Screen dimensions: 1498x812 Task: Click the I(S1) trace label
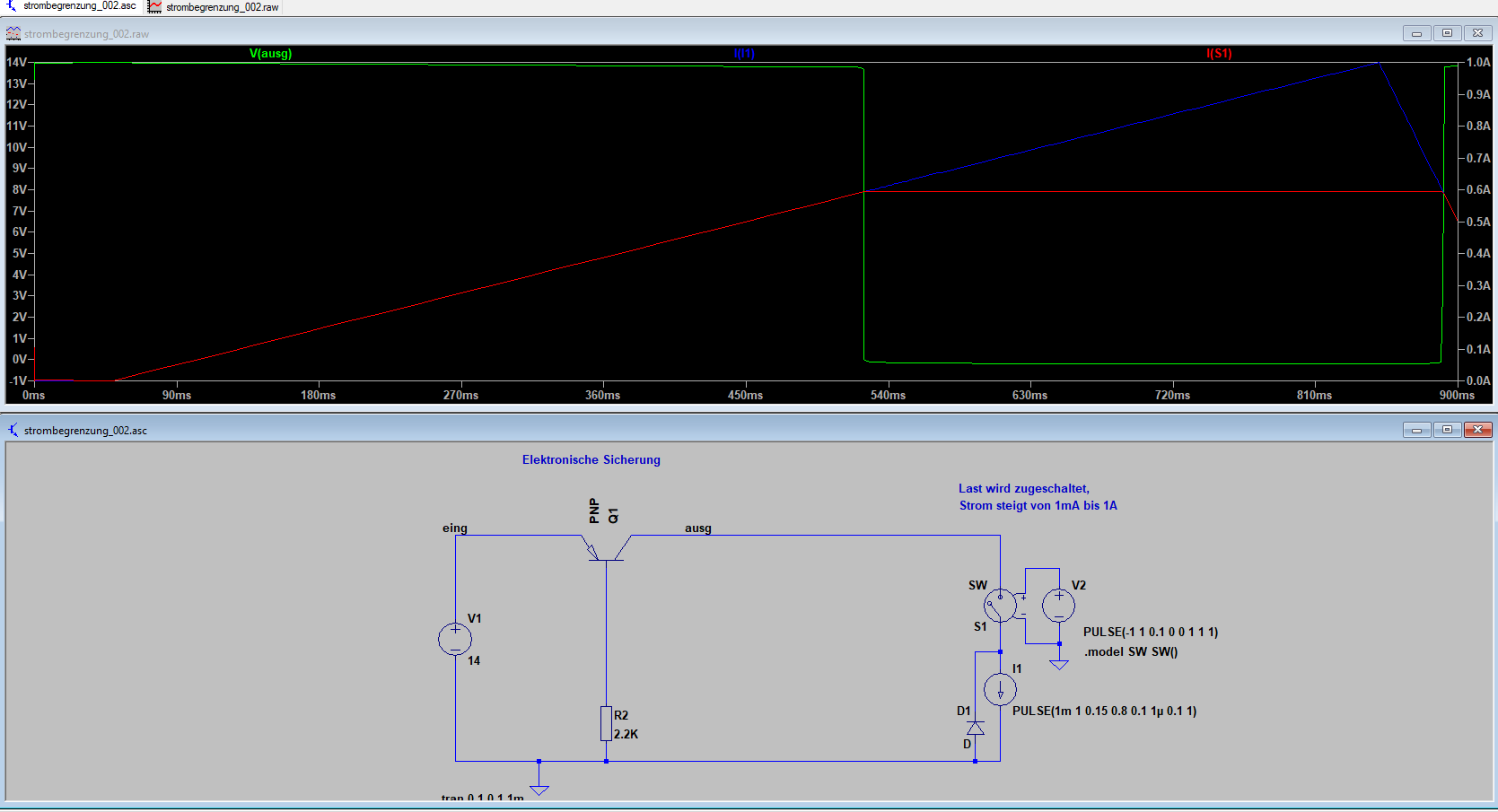coord(1219,54)
